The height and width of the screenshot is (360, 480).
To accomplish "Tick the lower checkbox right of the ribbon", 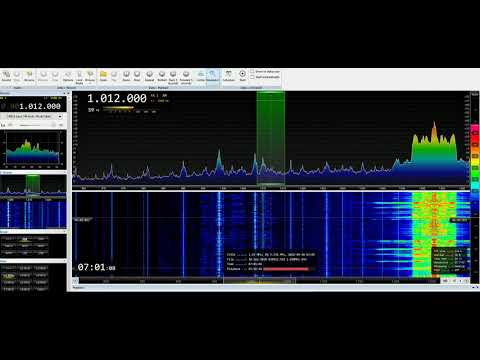I will point(252,77).
